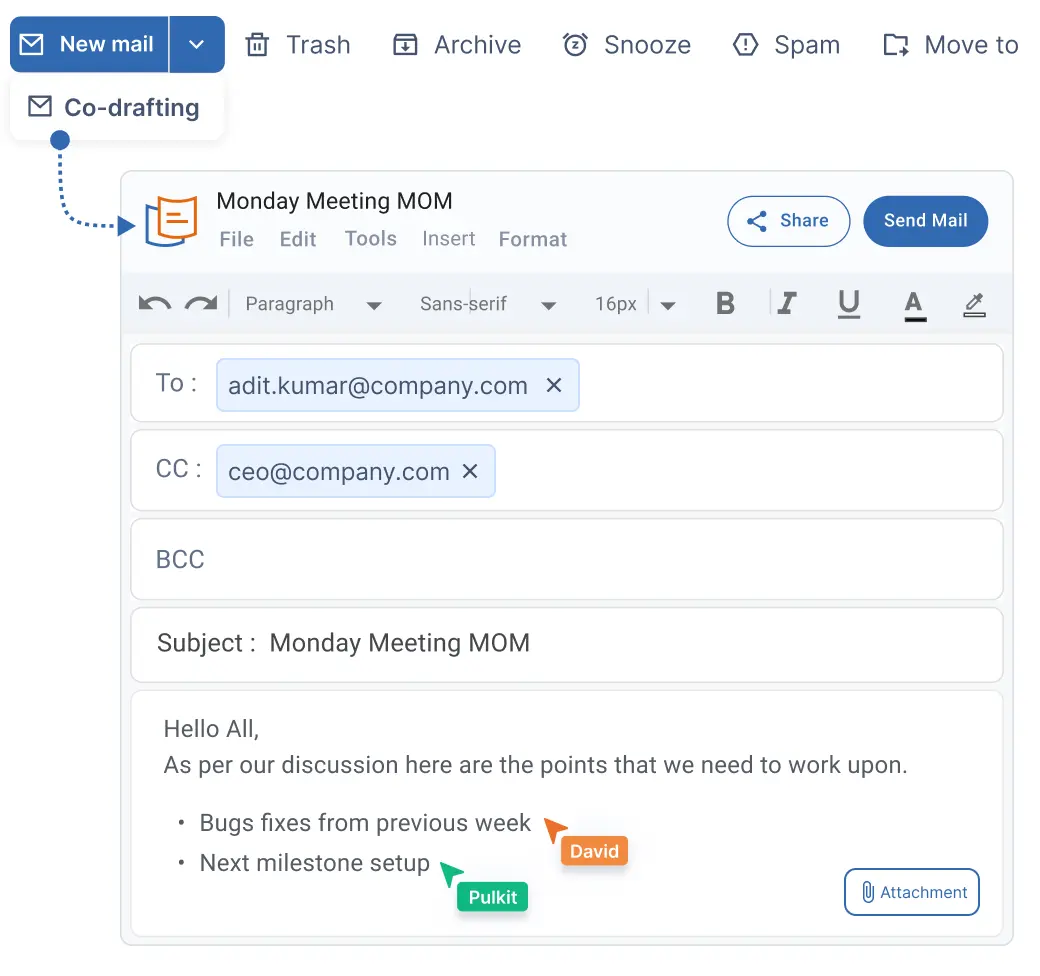Toggle underline formatting

point(849,304)
